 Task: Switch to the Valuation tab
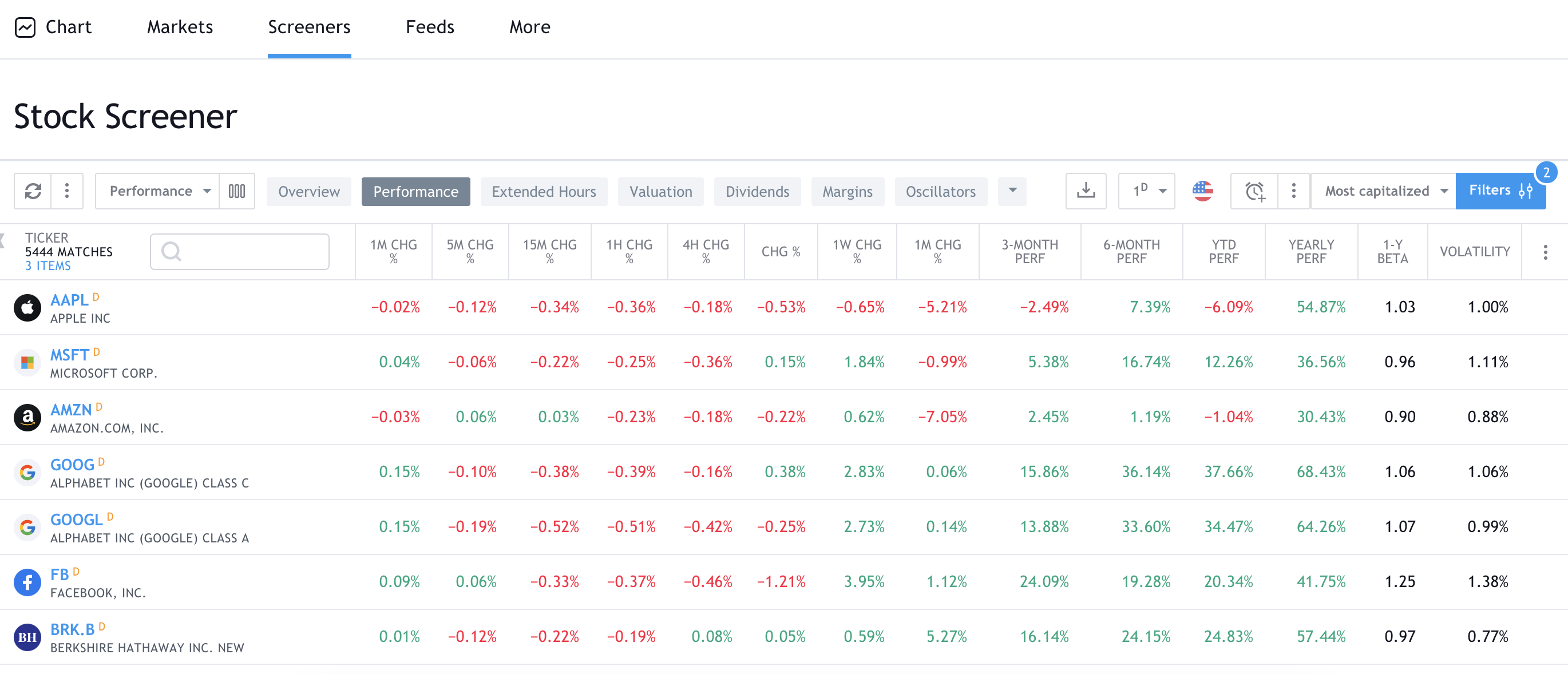pyautogui.click(x=660, y=192)
